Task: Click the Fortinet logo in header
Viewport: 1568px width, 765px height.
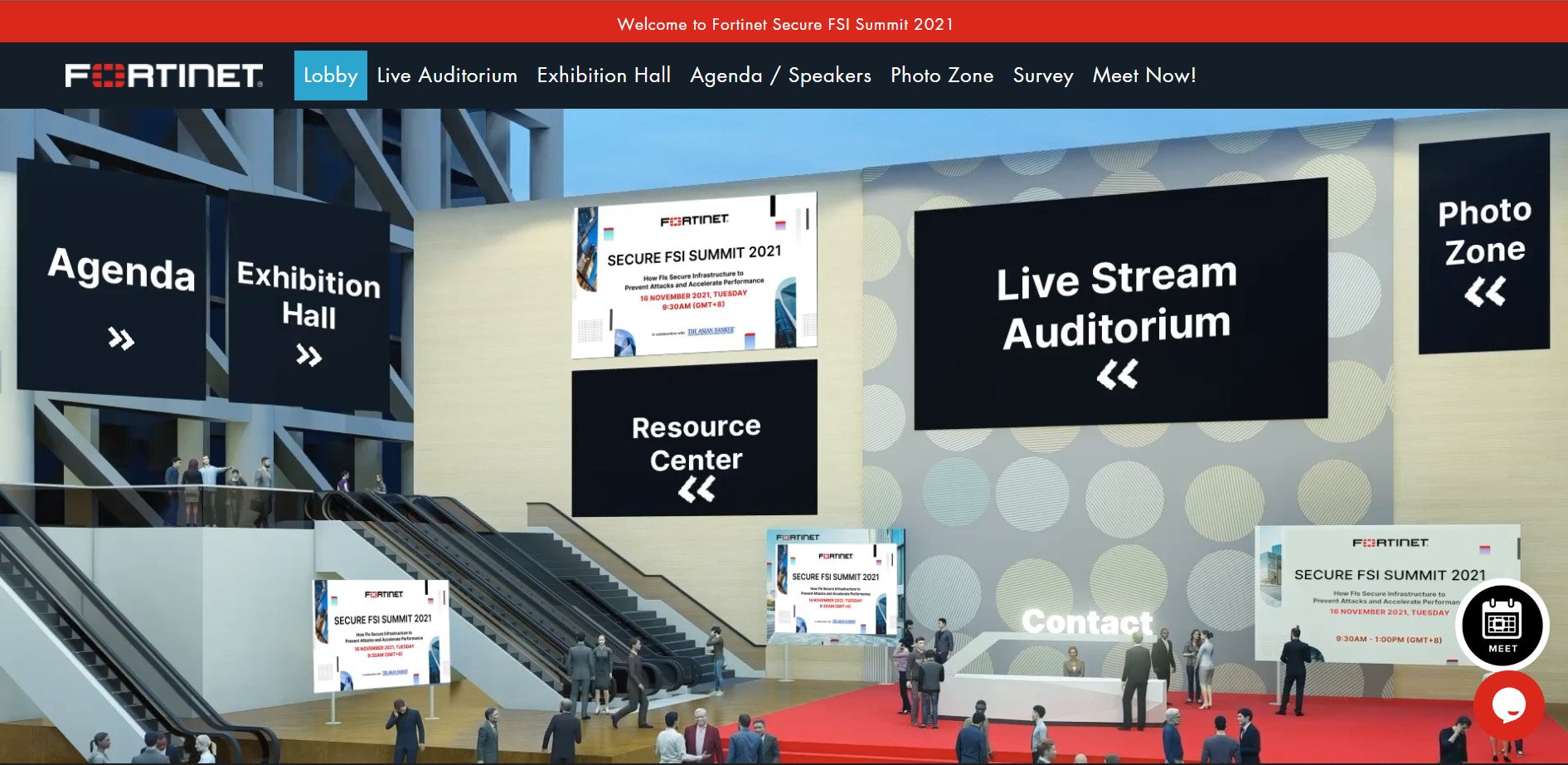Action: 164,76
